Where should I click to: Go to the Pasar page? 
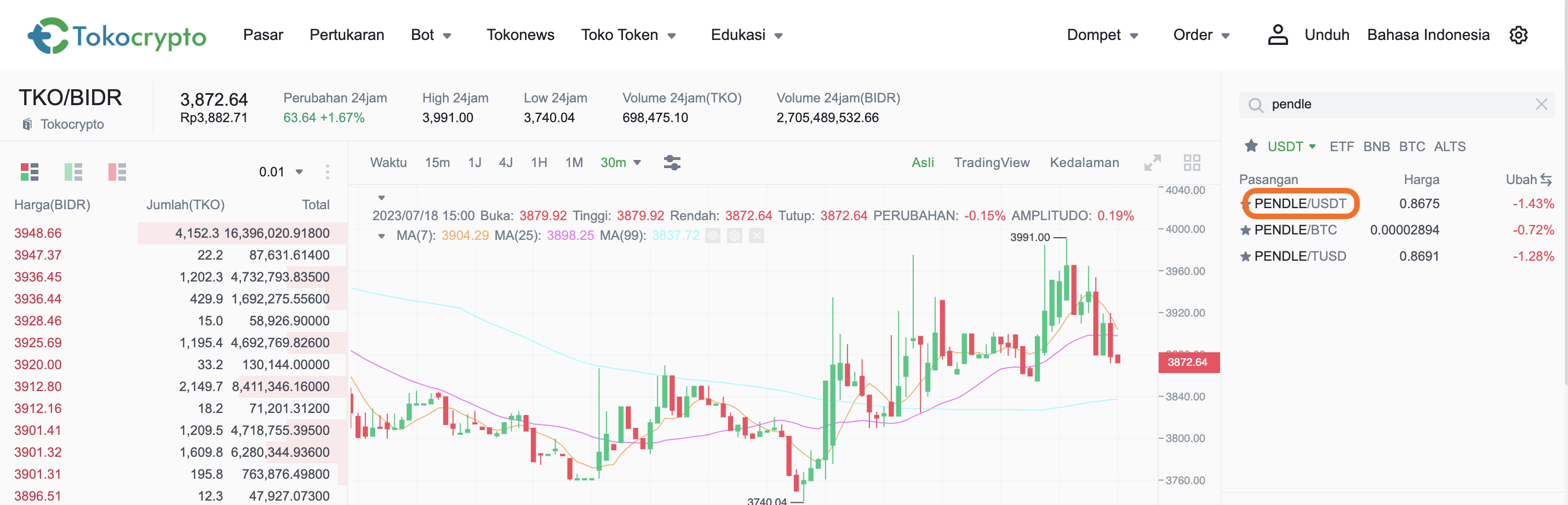pyautogui.click(x=263, y=35)
